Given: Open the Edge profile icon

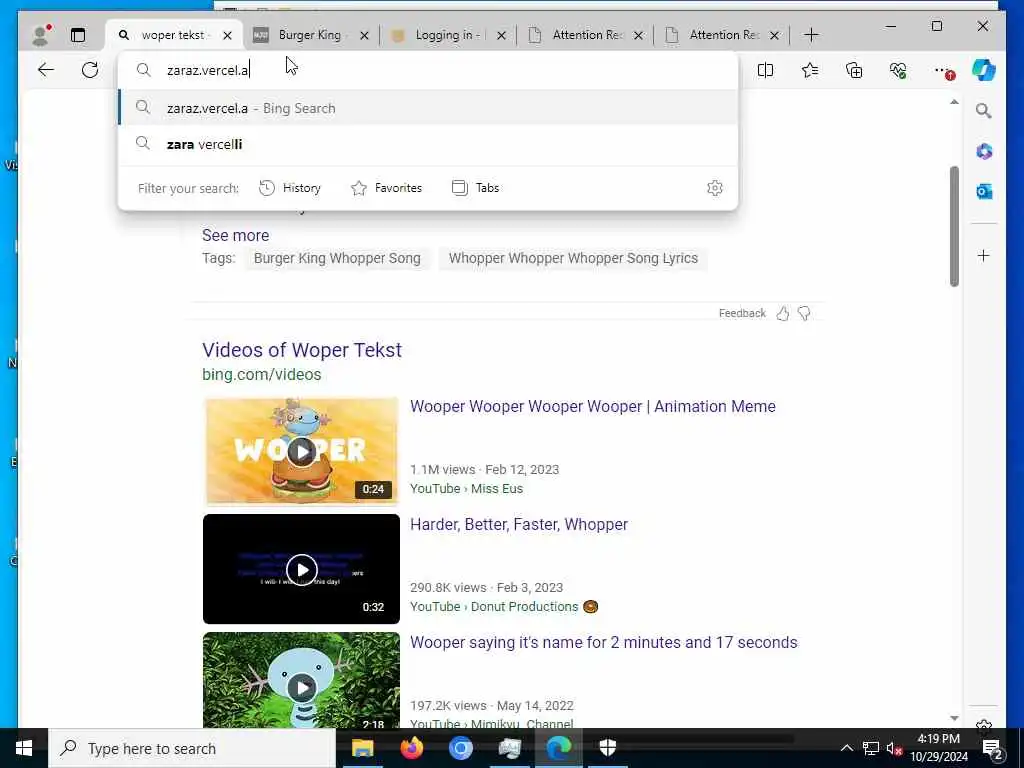Looking at the screenshot, I should [x=41, y=35].
